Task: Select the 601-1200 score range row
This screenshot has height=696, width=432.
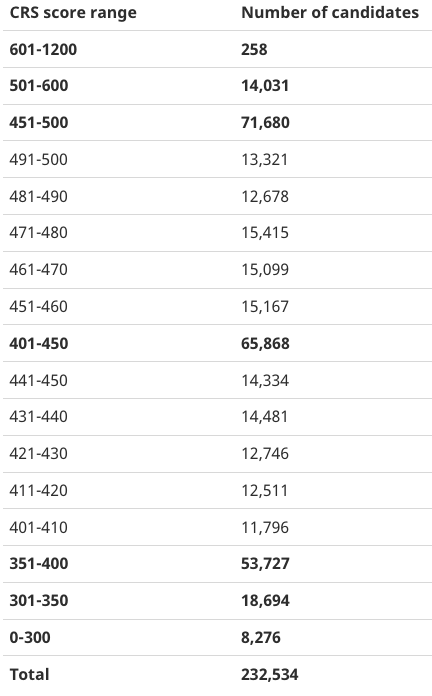Action: pos(217,49)
